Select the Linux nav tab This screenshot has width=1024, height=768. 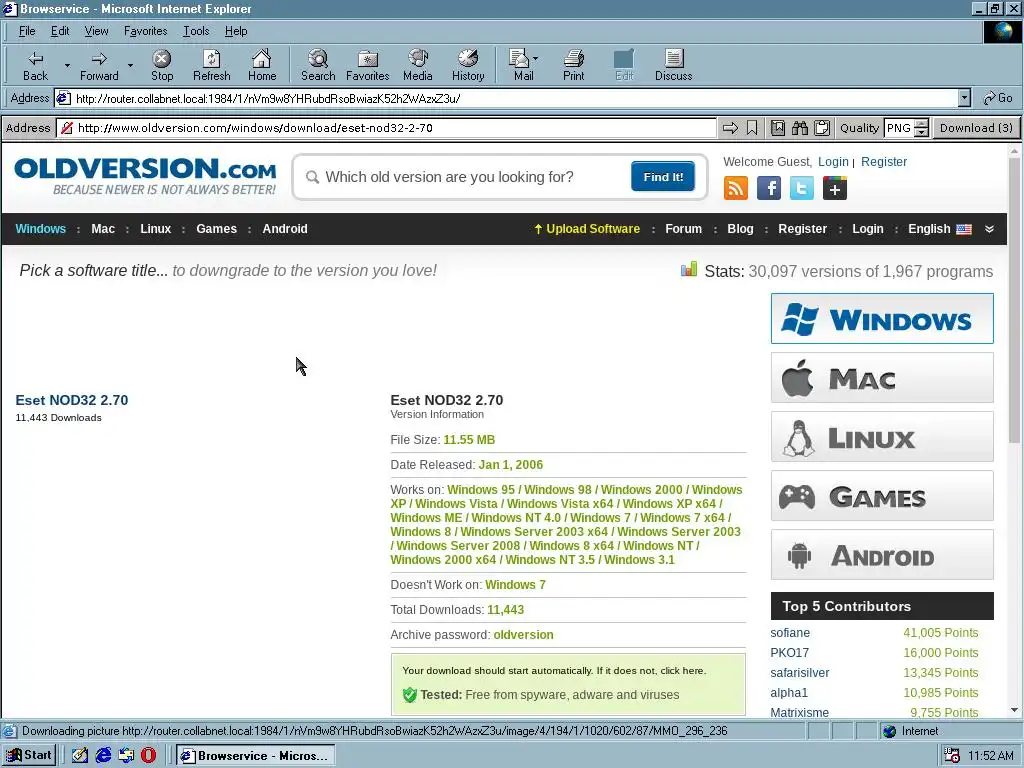(x=155, y=229)
